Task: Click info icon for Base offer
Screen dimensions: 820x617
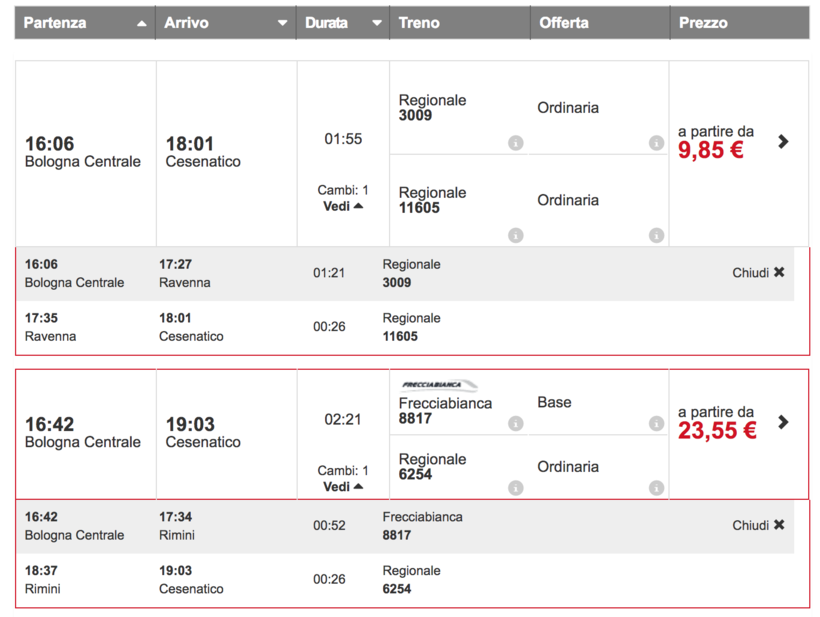Action: [656, 423]
